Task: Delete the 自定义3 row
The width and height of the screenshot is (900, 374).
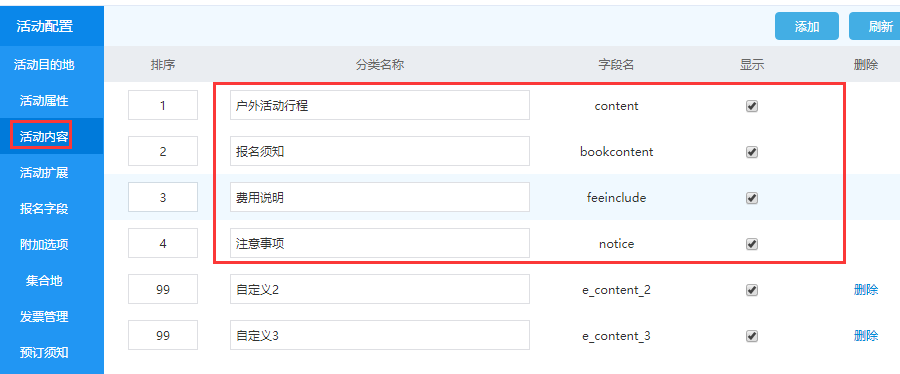Action: 866,336
